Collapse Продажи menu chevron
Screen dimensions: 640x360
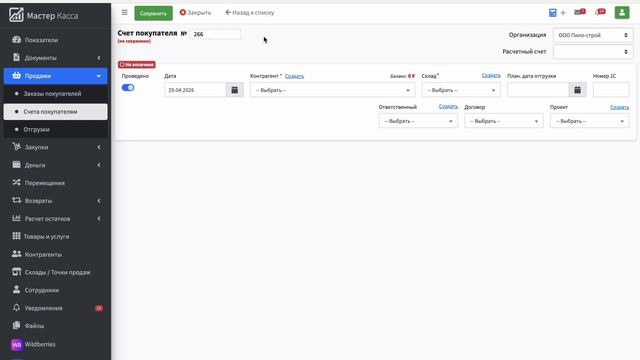(x=99, y=76)
